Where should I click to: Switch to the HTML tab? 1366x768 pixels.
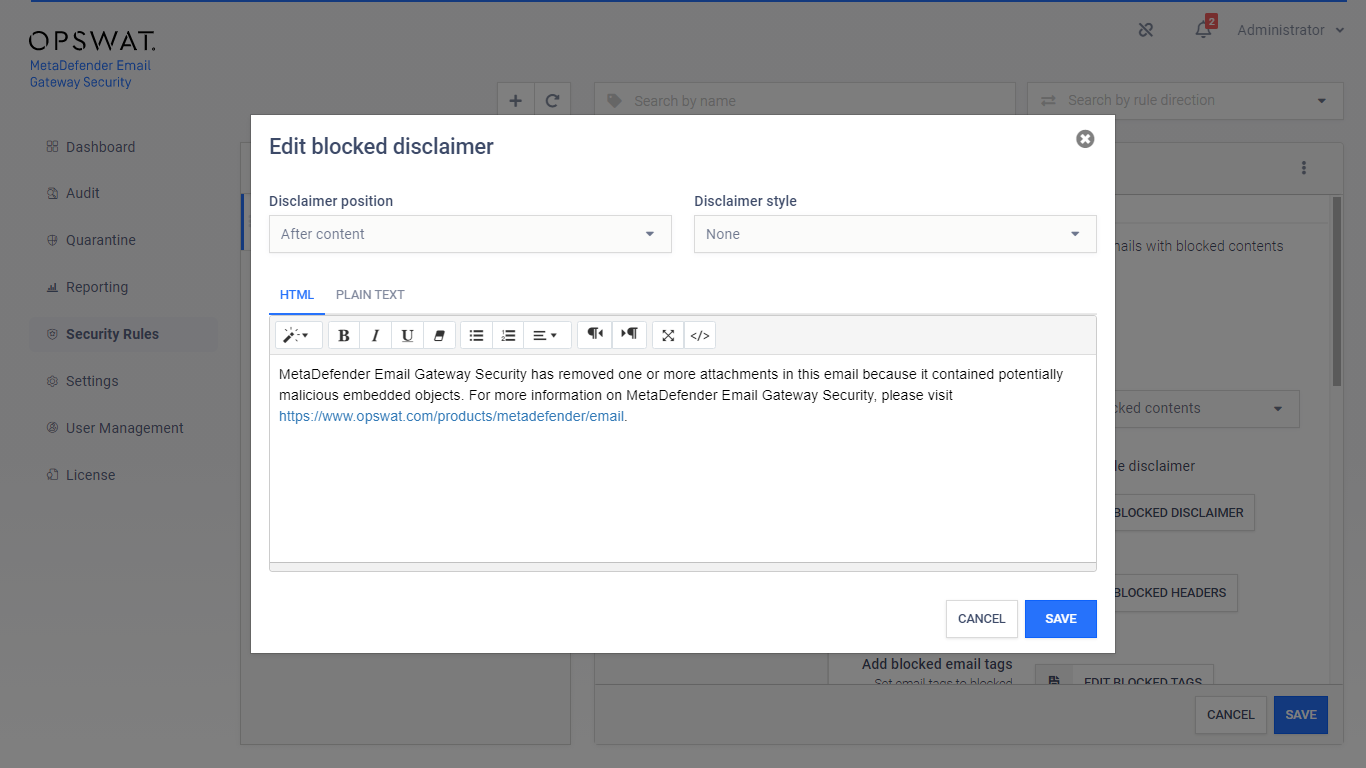pyautogui.click(x=297, y=295)
